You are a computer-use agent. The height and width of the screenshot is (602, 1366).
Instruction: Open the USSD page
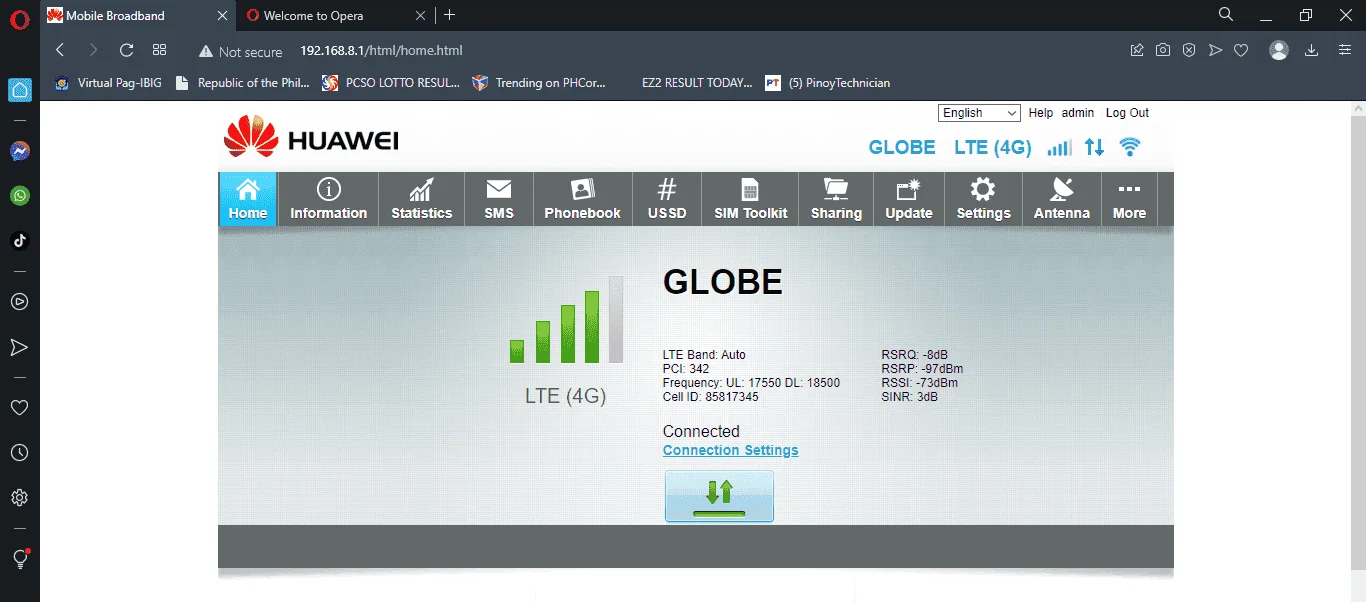[x=667, y=199]
